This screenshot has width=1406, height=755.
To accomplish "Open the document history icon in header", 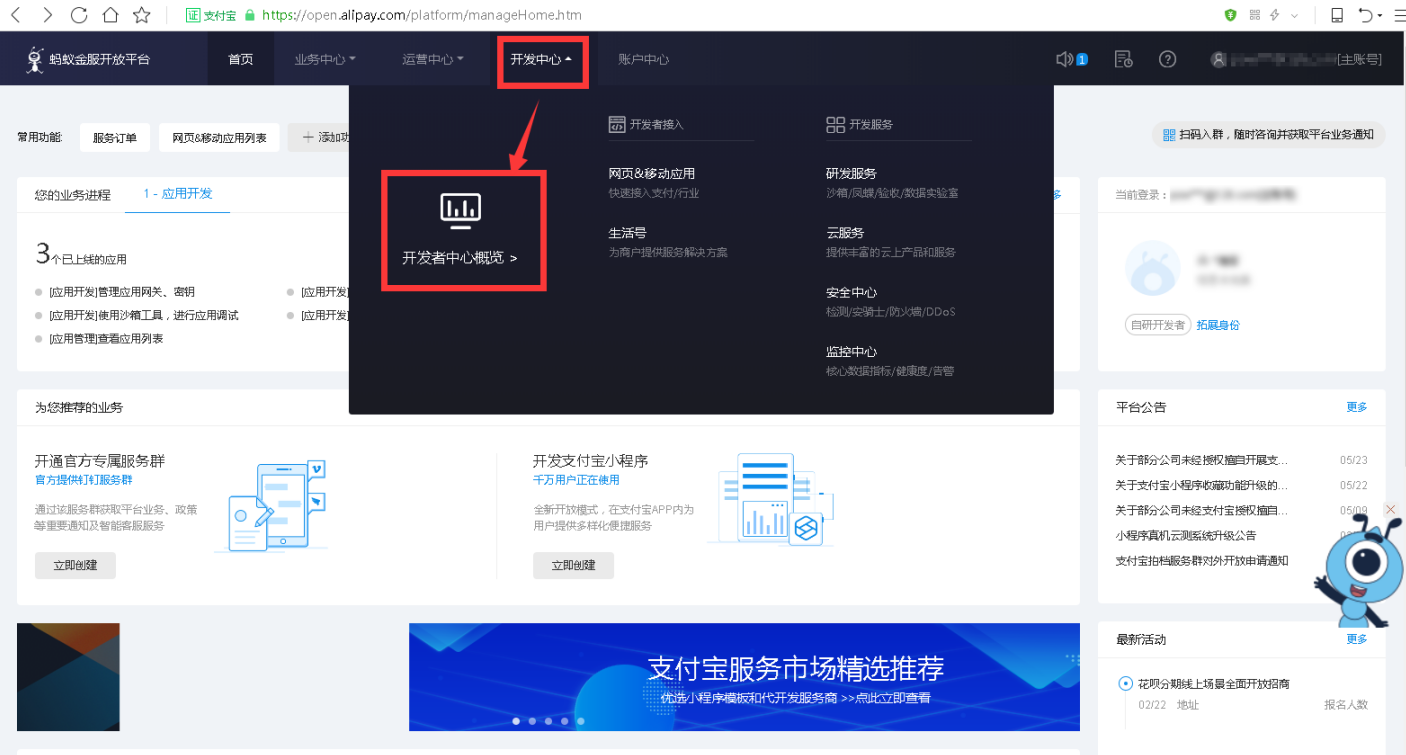I will click(1123, 59).
